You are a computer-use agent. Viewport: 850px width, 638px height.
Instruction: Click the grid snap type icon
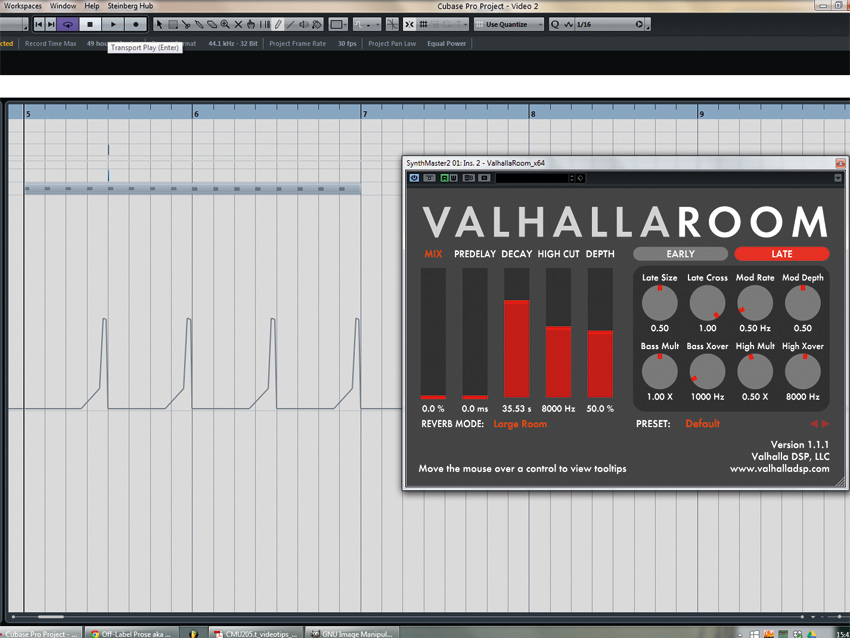tap(423, 24)
